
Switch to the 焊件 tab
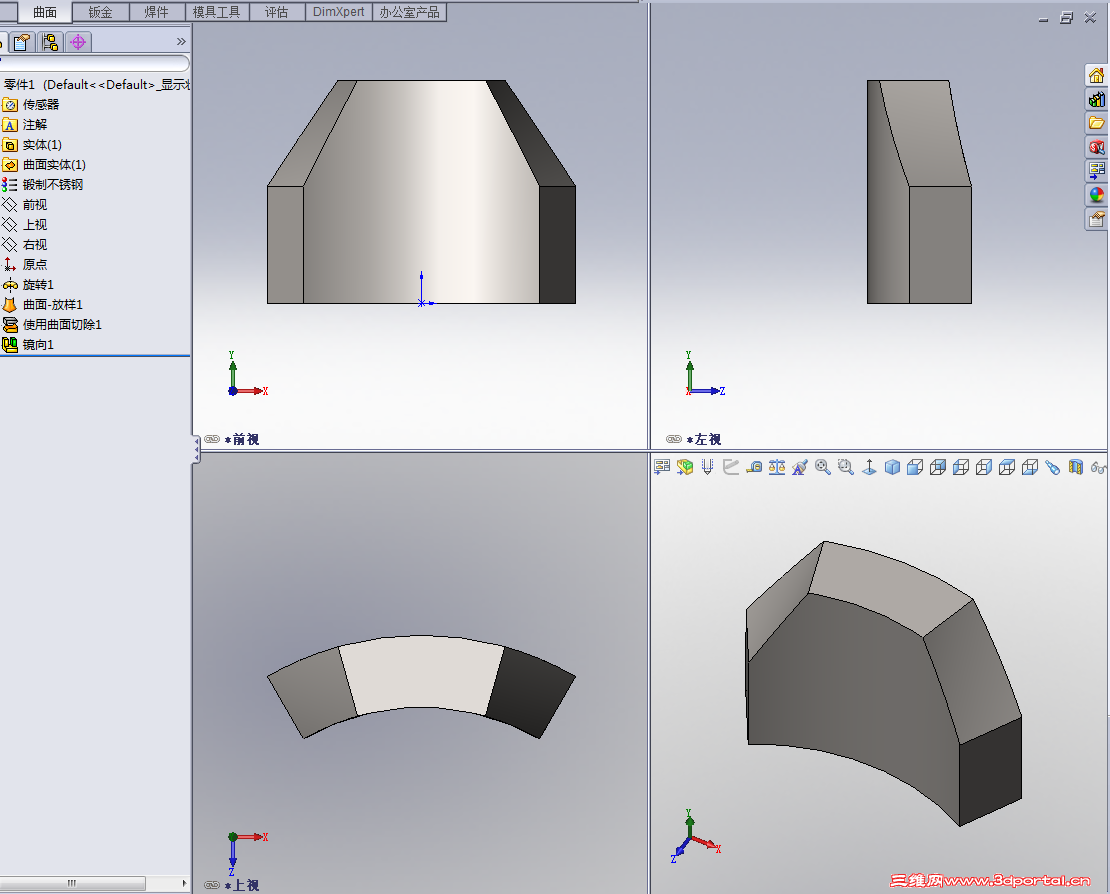coord(156,12)
